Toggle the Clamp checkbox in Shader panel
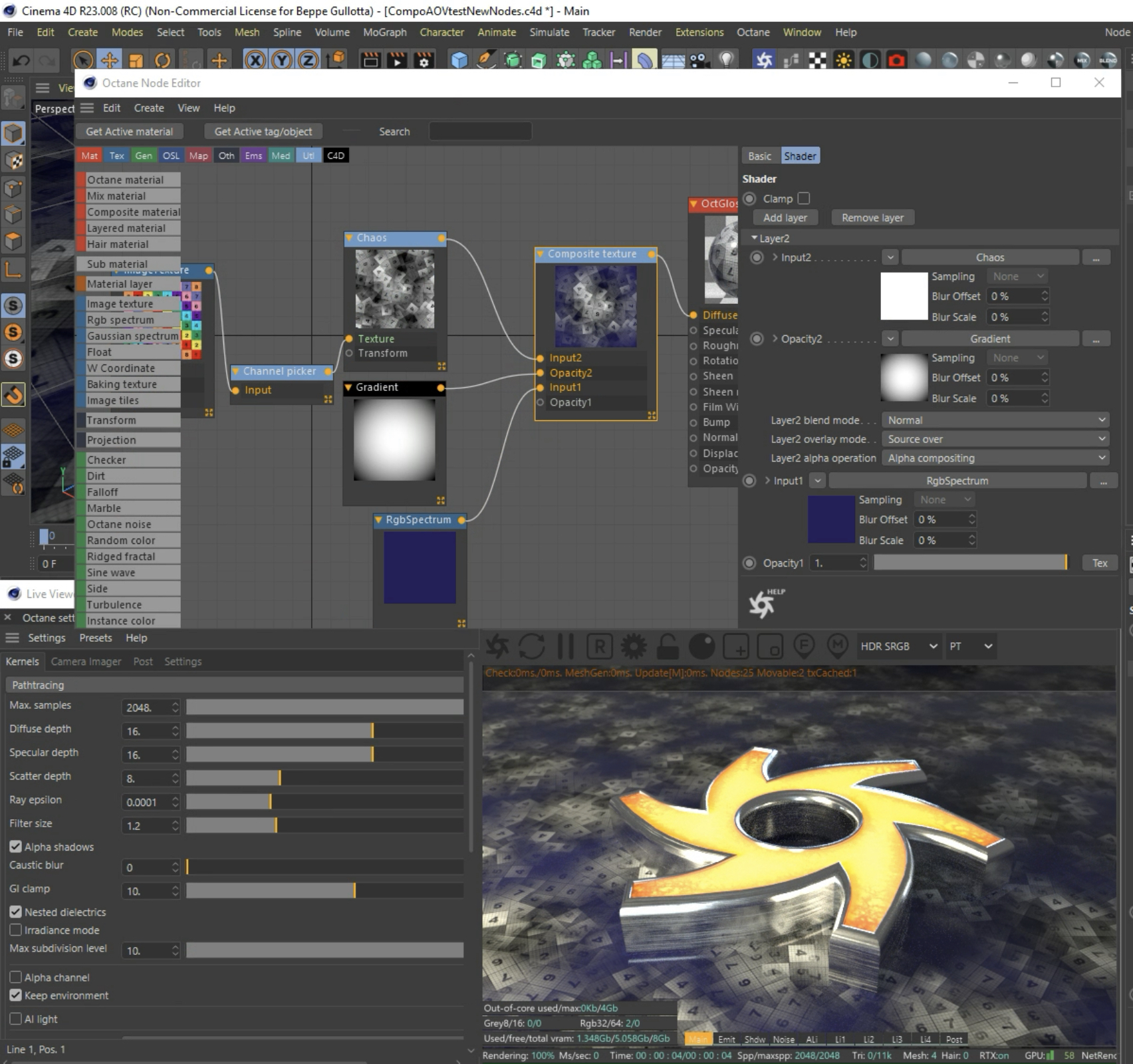The height and width of the screenshot is (1064, 1133). click(804, 198)
